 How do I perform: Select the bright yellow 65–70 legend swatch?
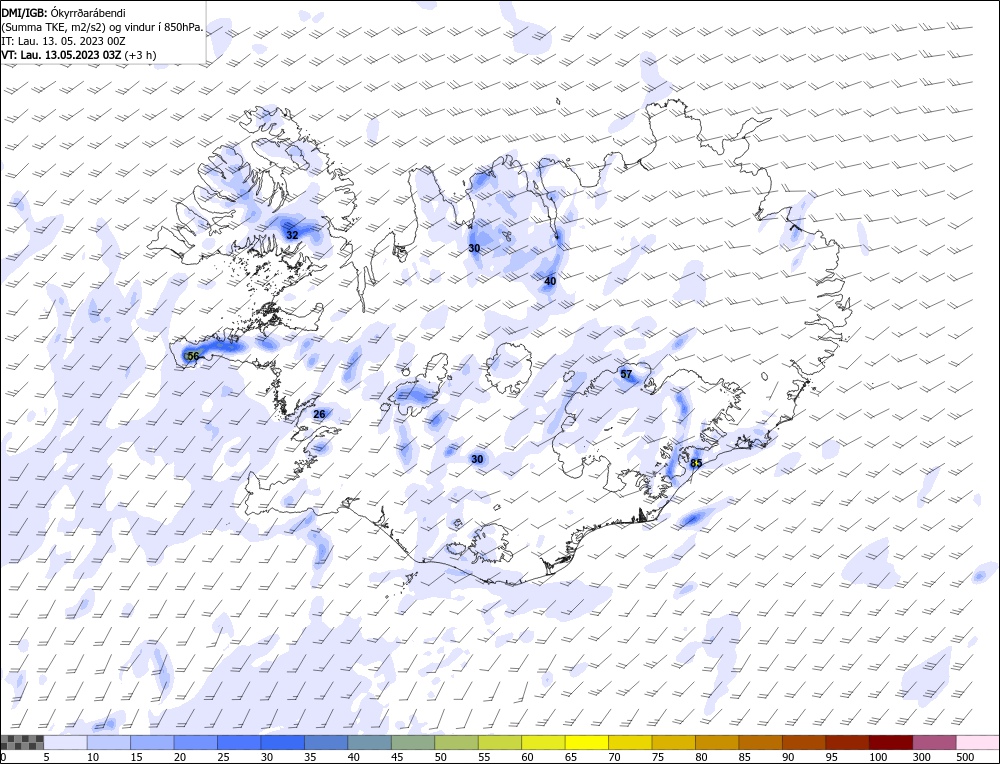point(587,742)
